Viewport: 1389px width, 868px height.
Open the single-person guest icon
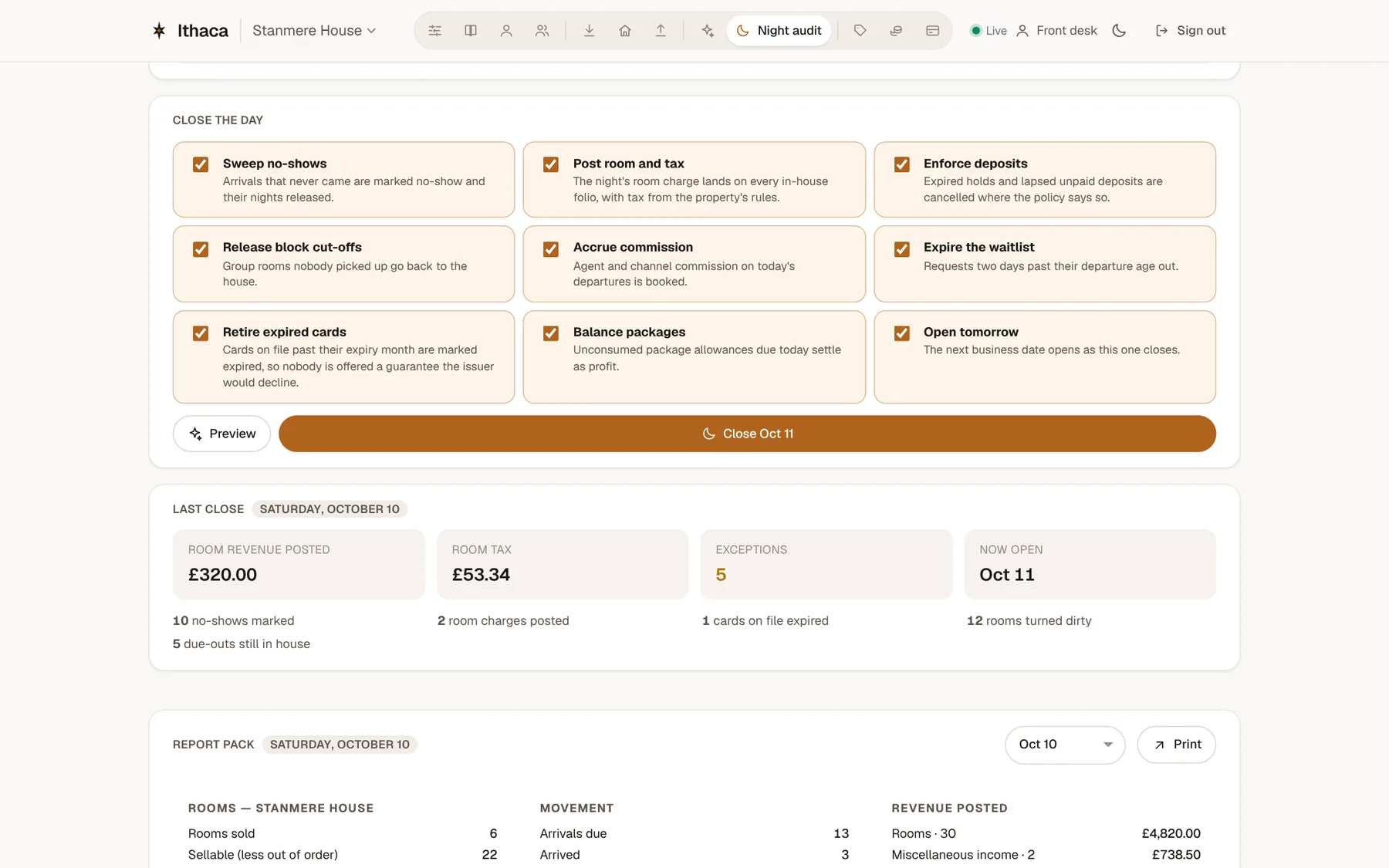pos(506,31)
